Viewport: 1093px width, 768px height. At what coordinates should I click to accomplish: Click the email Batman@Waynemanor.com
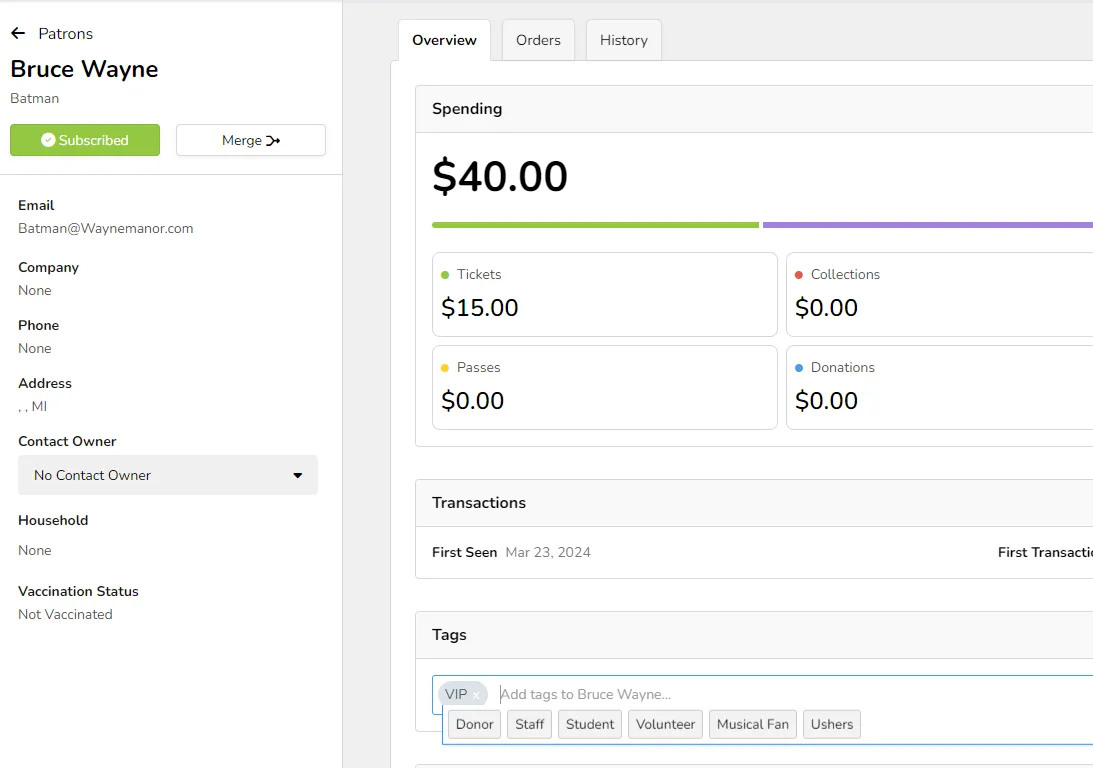[x=106, y=229]
